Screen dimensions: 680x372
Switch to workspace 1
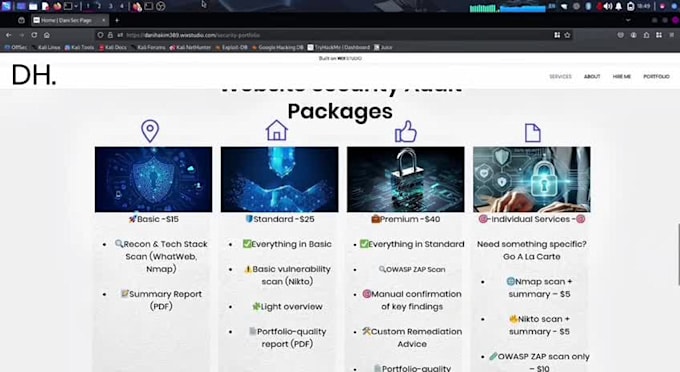pos(88,7)
